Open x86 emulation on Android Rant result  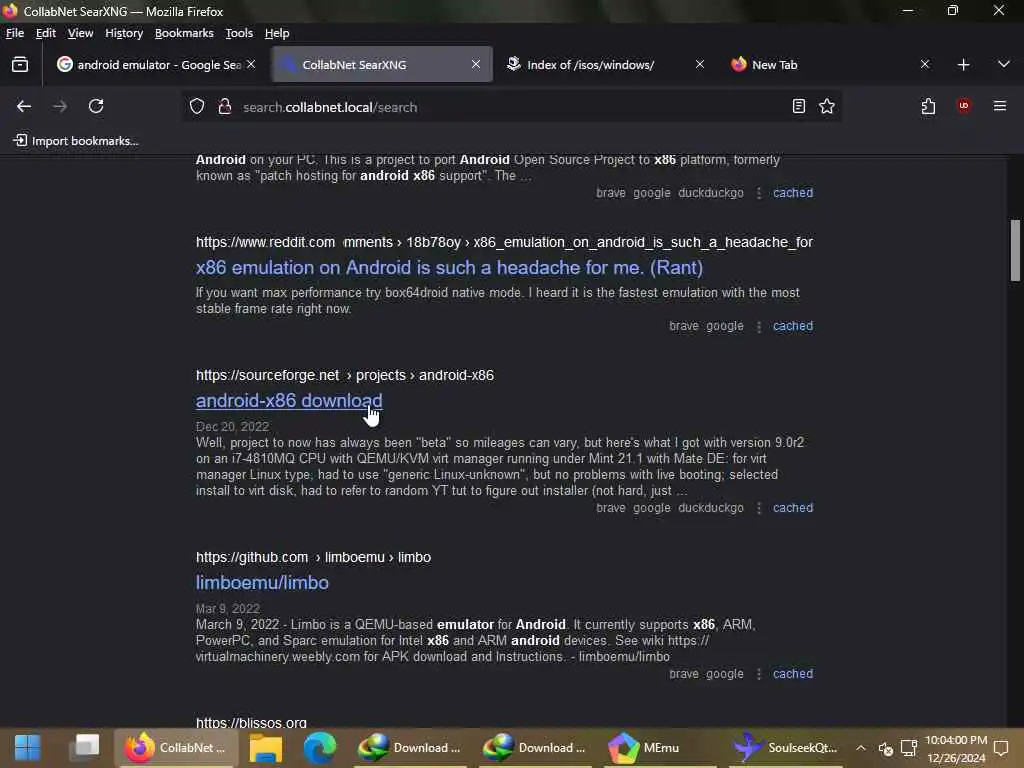[449, 268]
